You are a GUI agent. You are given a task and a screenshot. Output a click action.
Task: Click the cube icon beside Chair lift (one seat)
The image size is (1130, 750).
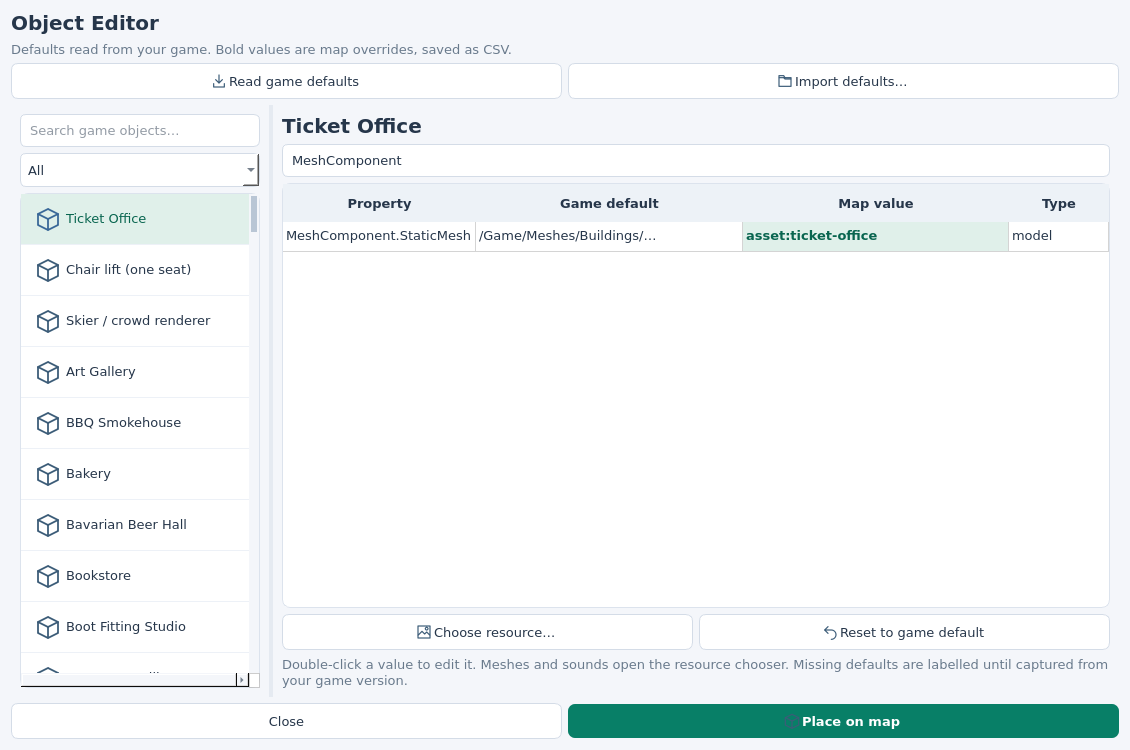[48, 270]
